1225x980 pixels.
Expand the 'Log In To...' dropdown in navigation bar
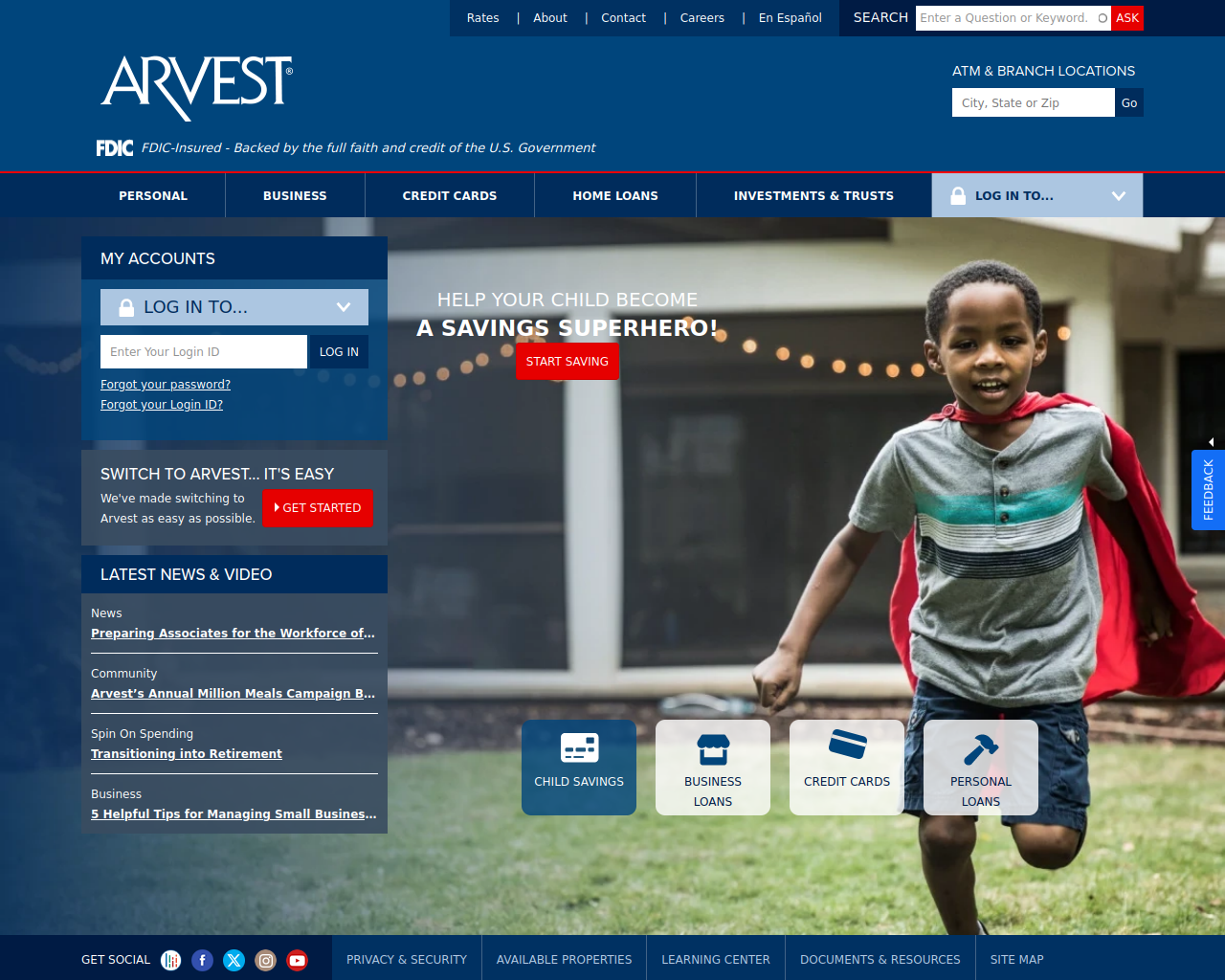pos(1037,195)
